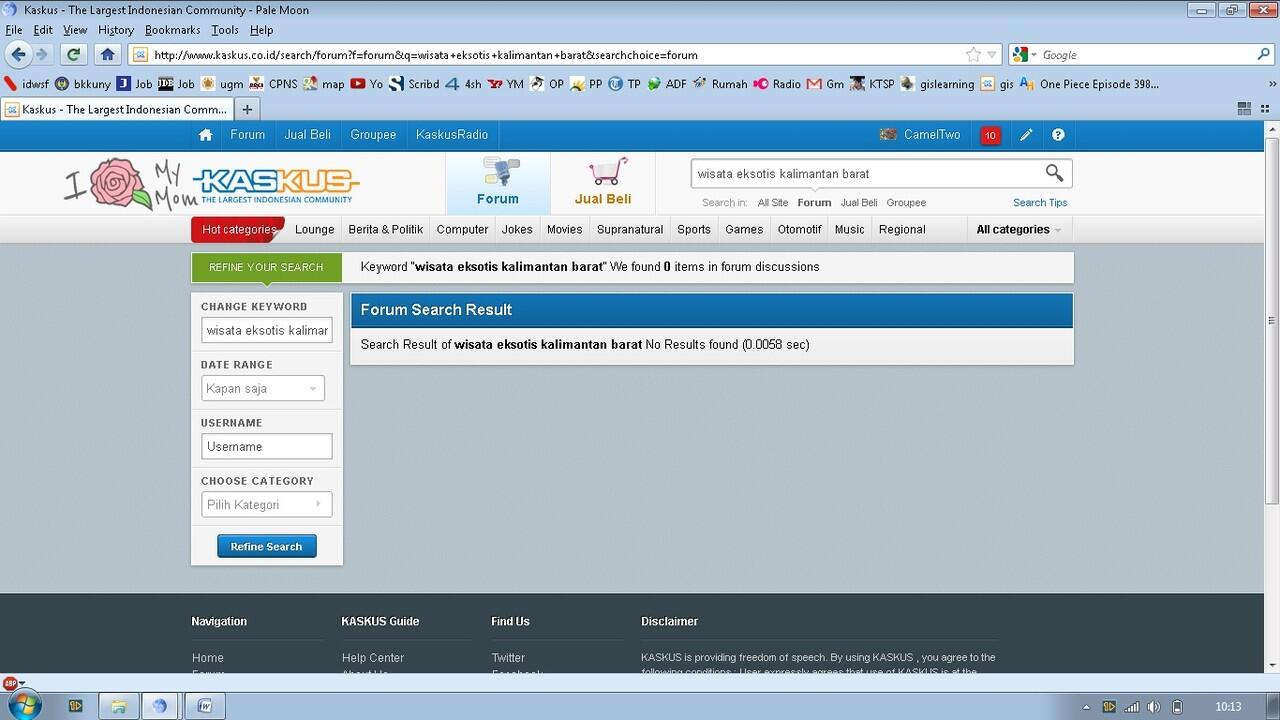1280x720 pixels.
Task: Select the Forum section icon
Action: tap(498, 183)
